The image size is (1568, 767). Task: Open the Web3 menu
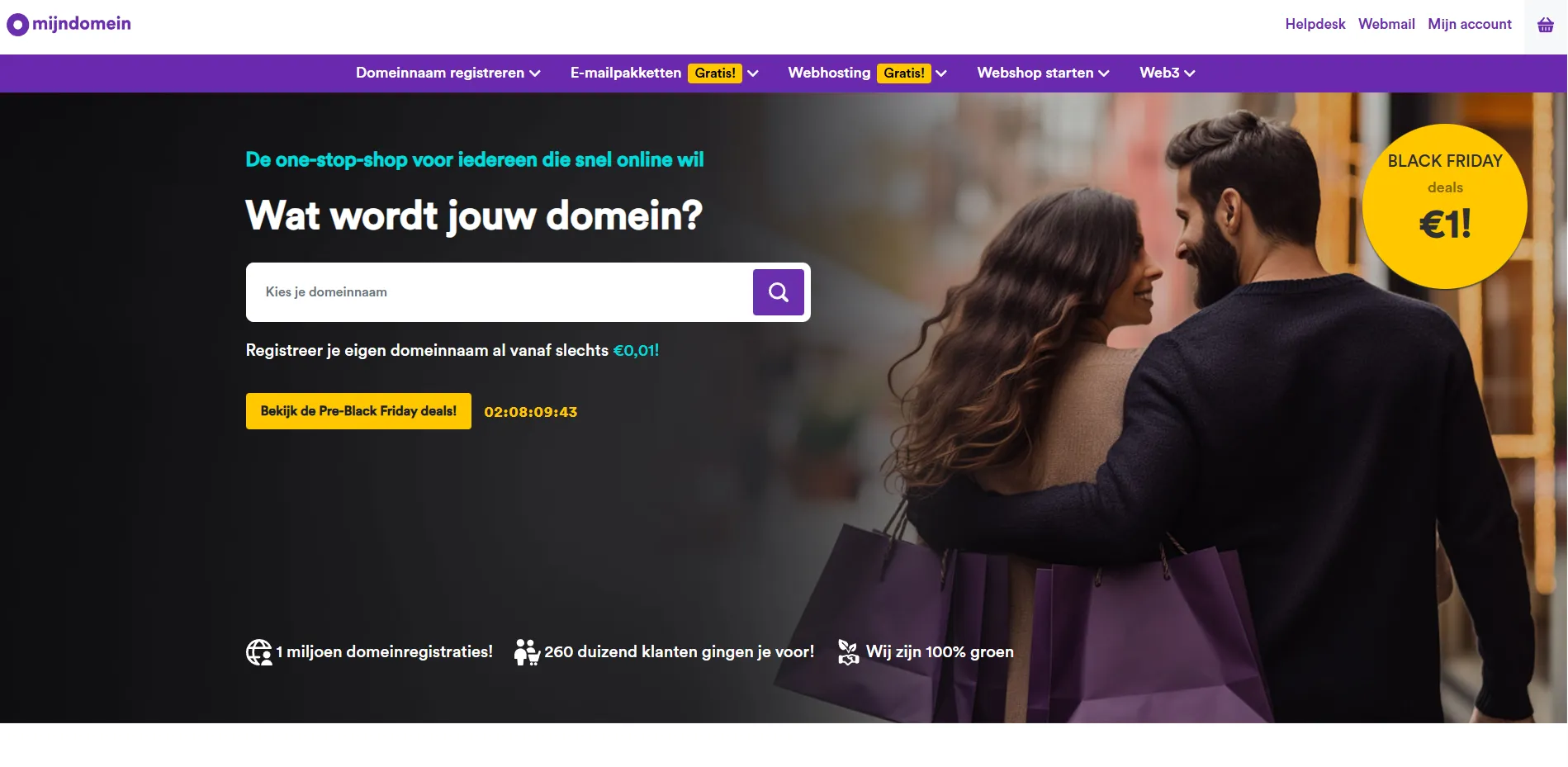[1168, 73]
